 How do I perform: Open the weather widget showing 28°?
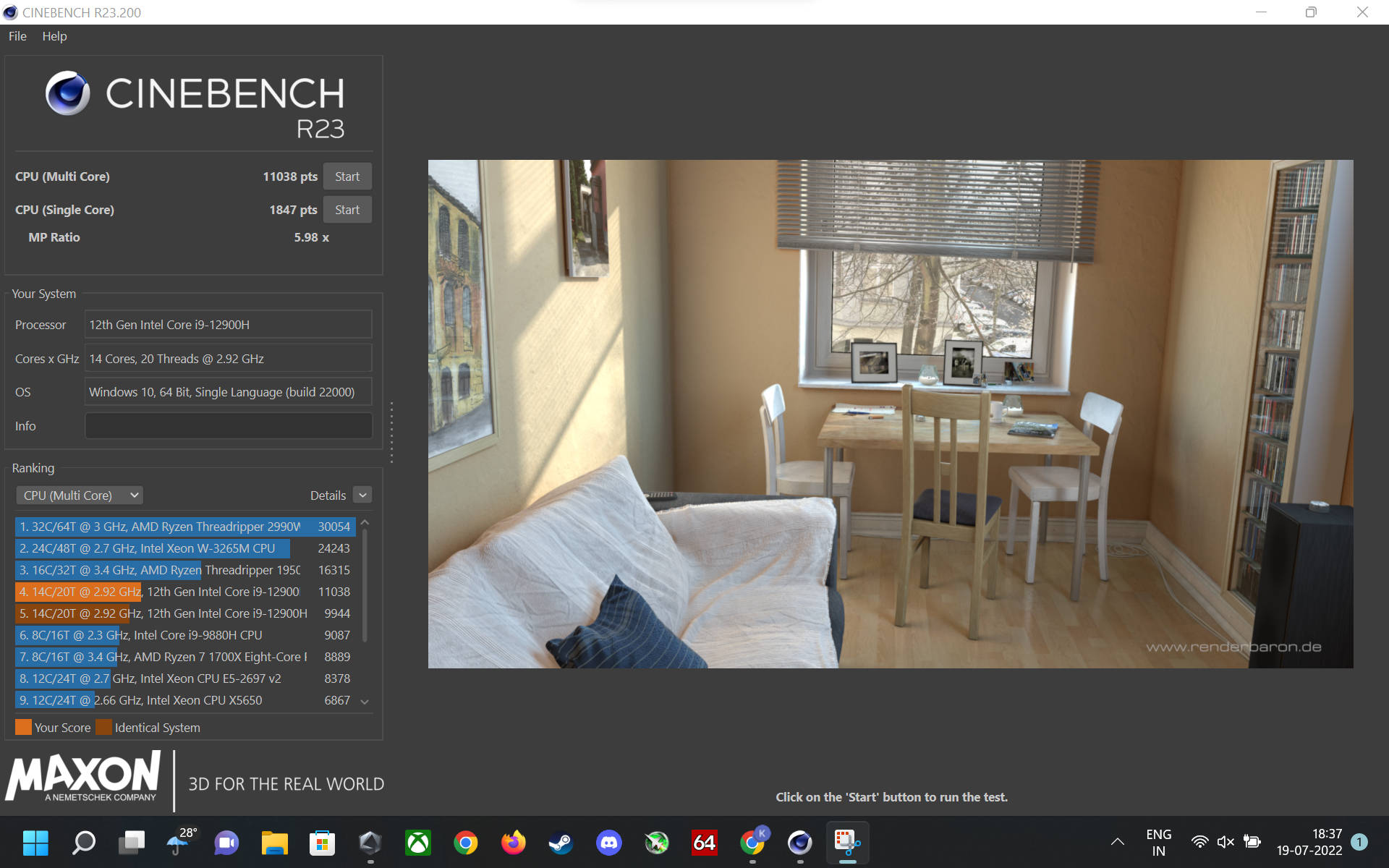coord(179,842)
